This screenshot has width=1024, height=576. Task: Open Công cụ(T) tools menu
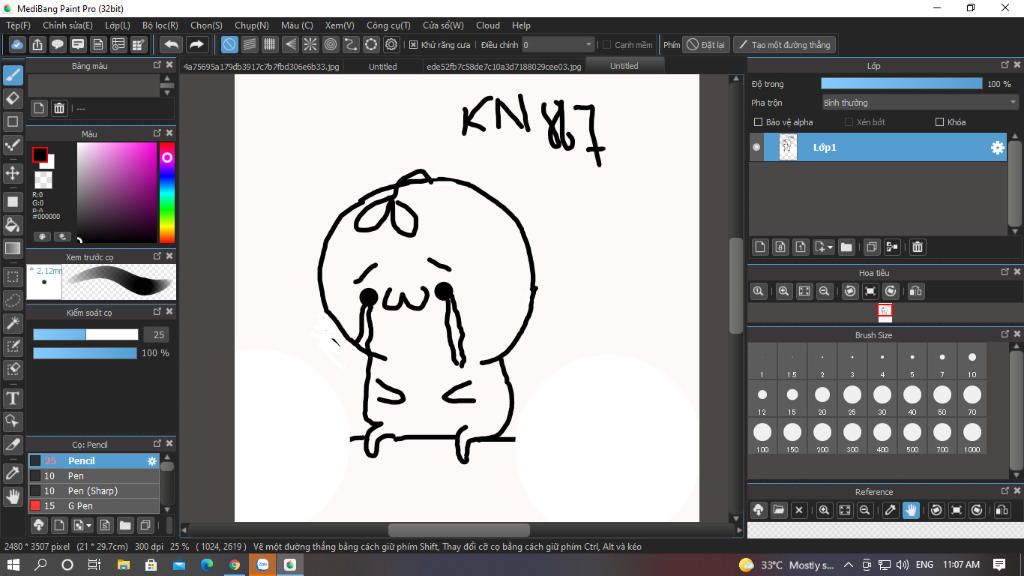(x=388, y=25)
